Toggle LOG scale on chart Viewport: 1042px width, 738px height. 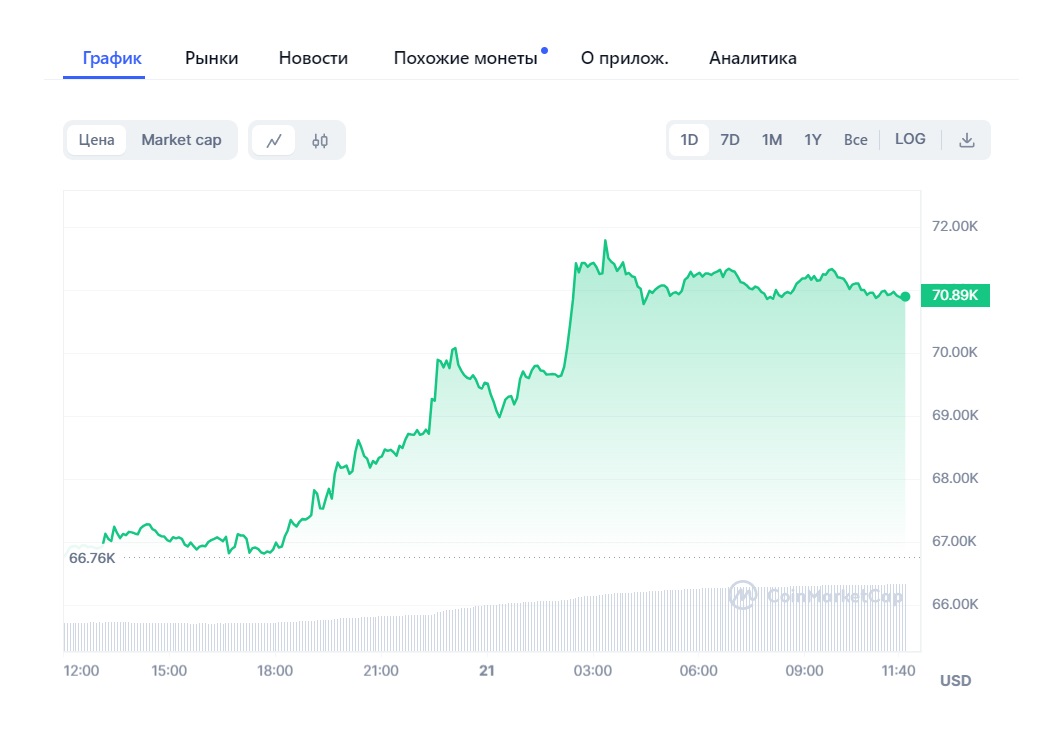[x=910, y=139]
